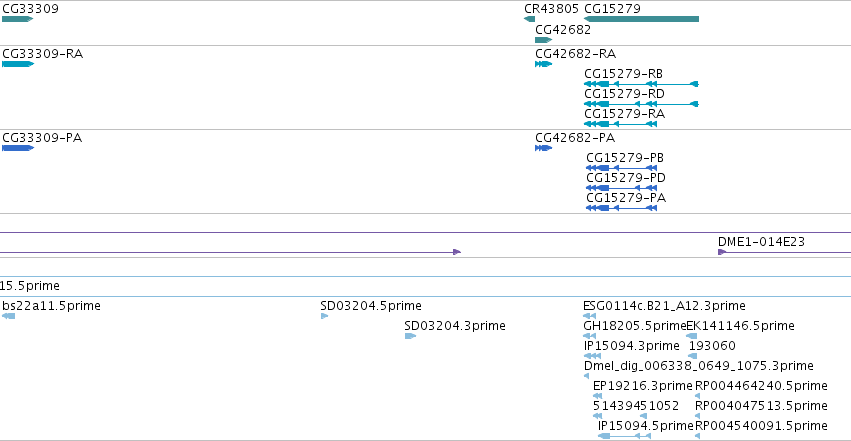Click ESG0114c.B21_A12.3prime feature

pos(589,316)
